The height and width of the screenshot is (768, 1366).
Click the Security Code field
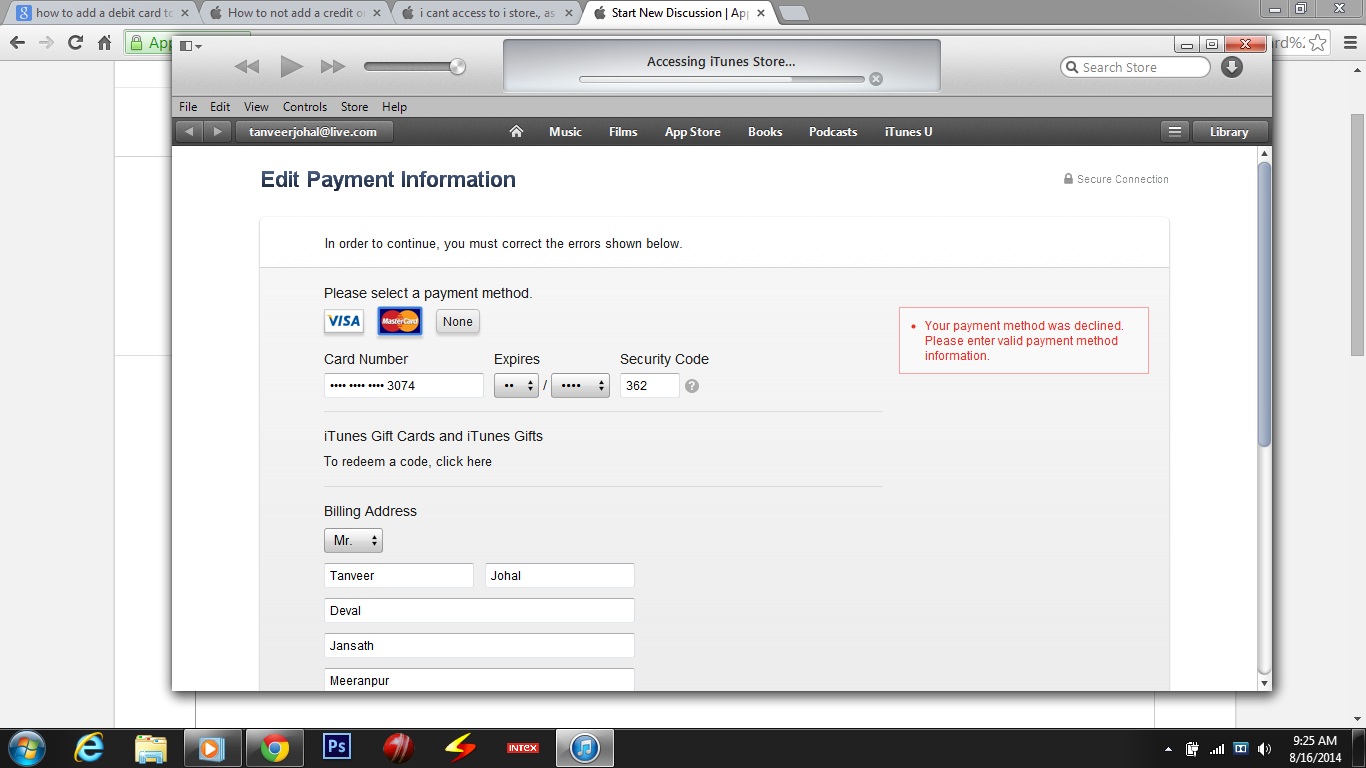(650, 385)
